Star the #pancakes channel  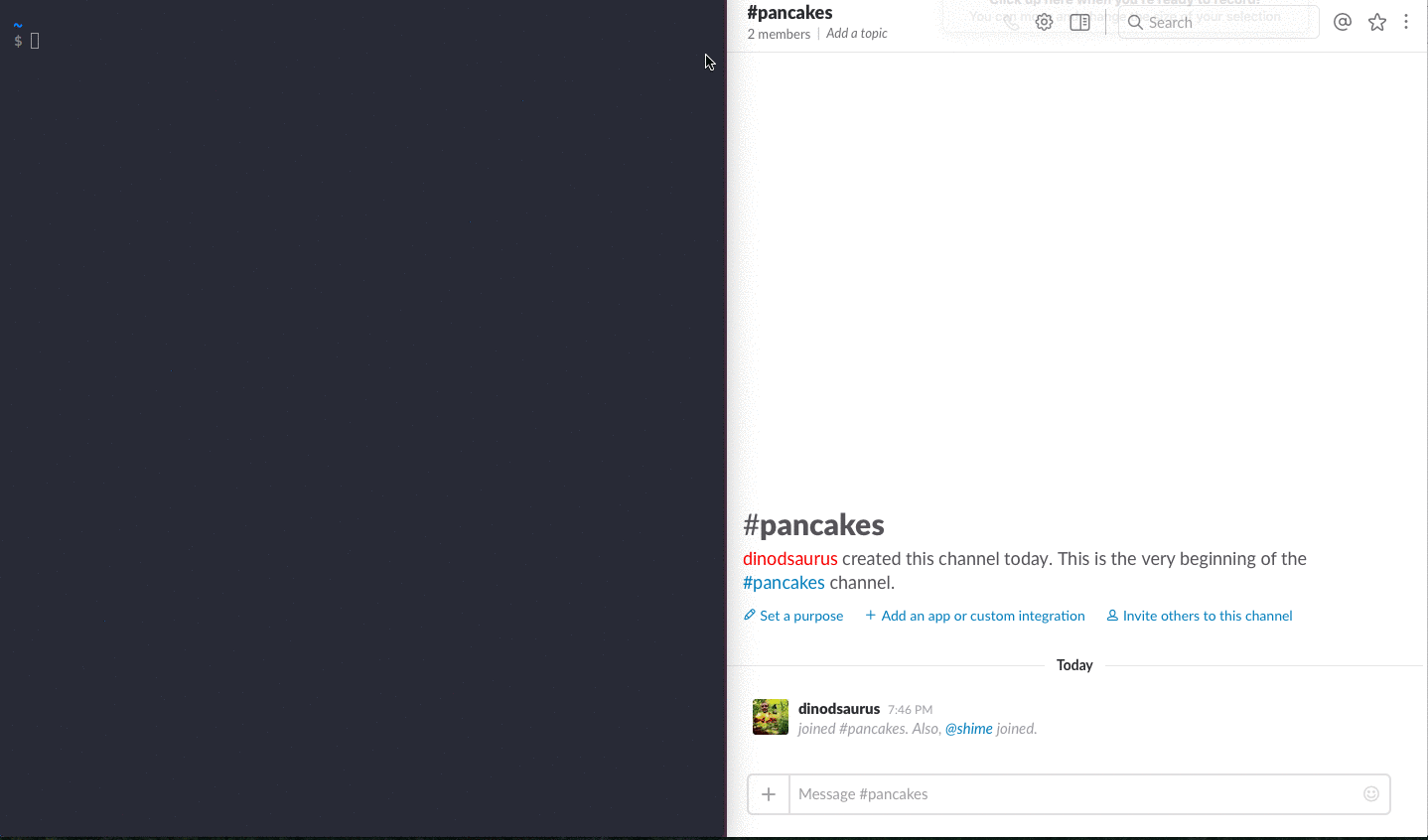click(x=1377, y=22)
